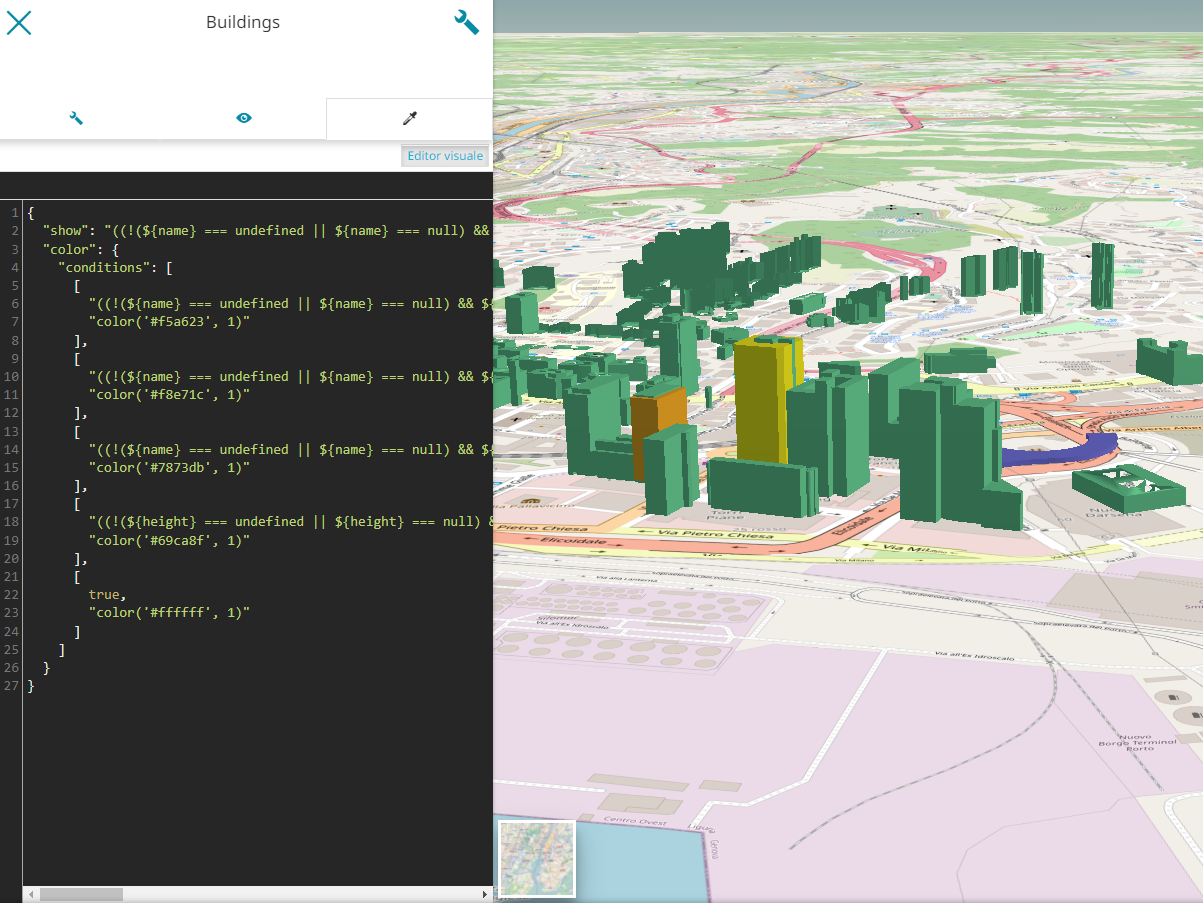Click line number 3 in the editor gutter

[x=15, y=249]
